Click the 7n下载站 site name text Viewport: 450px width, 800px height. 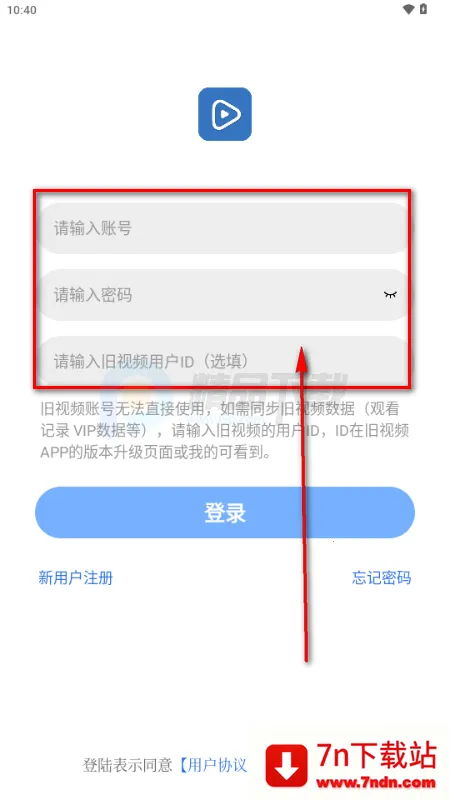pos(377,756)
